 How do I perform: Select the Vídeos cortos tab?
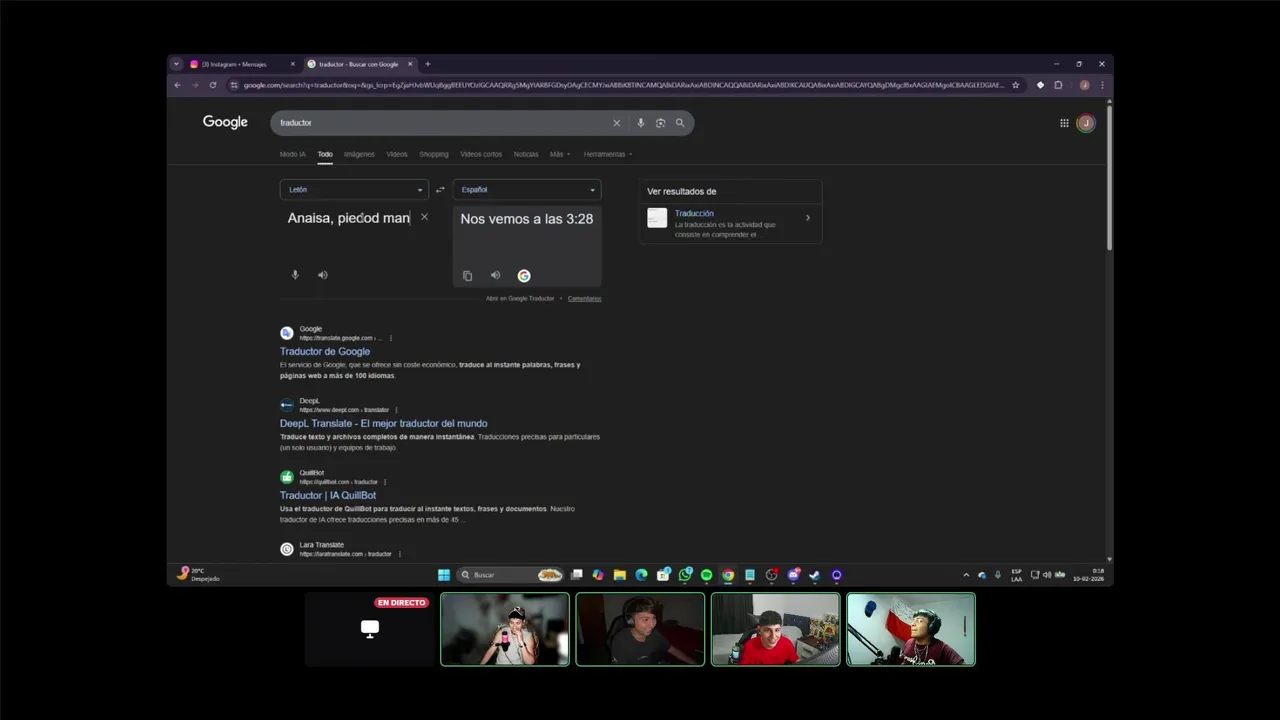coord(481,154)
